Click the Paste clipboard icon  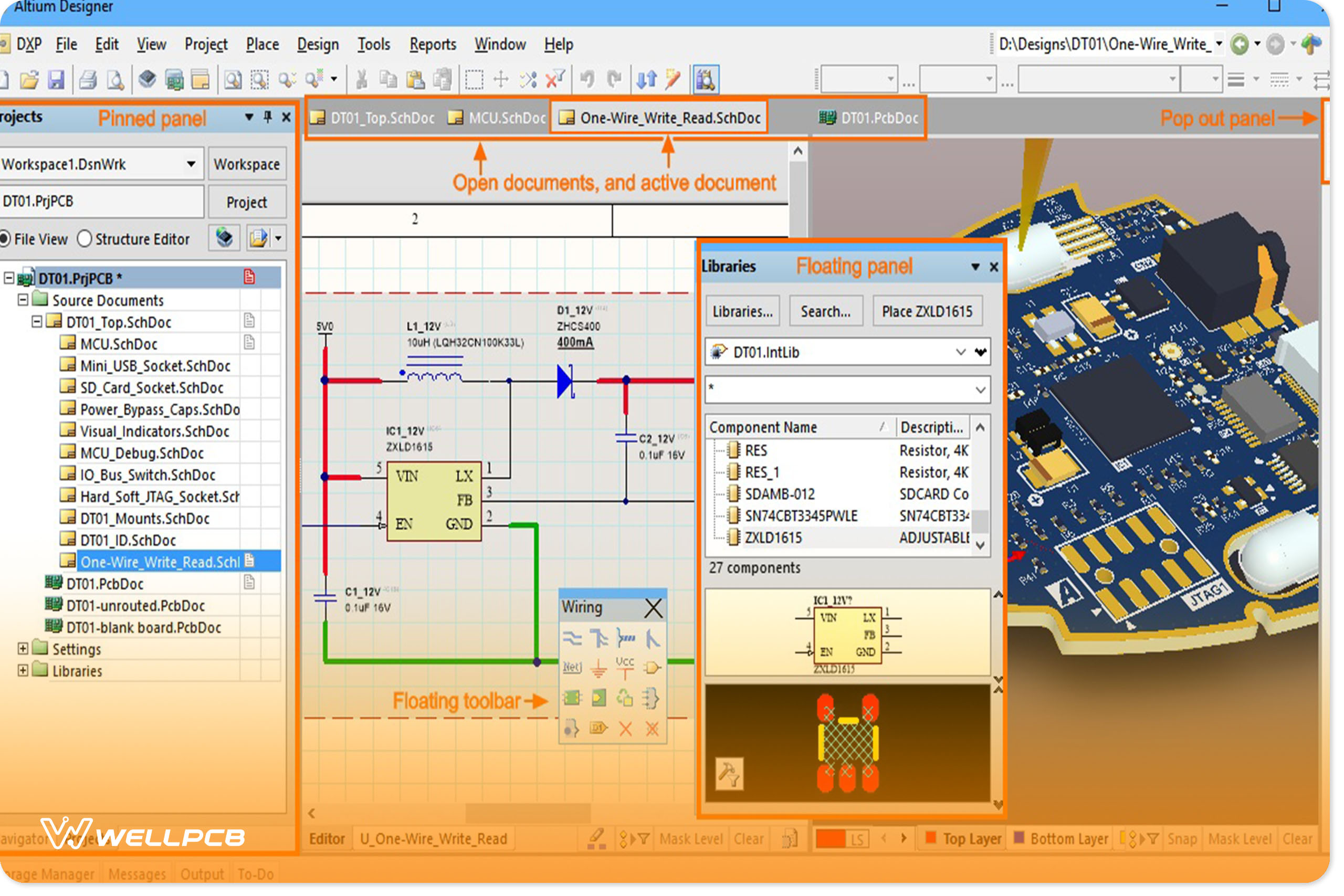416,79
